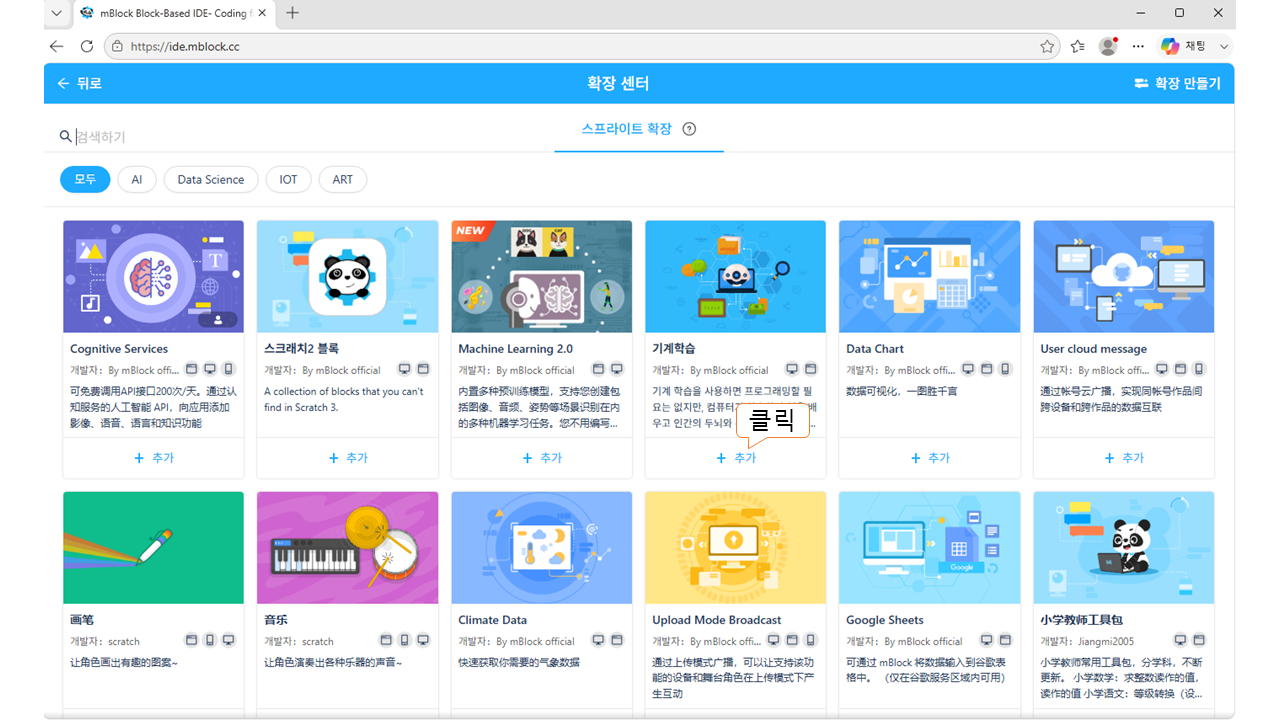1280x720 pixels.
Task: Click the ide.mblock.cc address bar
Action: pyautogui.click(x=580, y=46)
